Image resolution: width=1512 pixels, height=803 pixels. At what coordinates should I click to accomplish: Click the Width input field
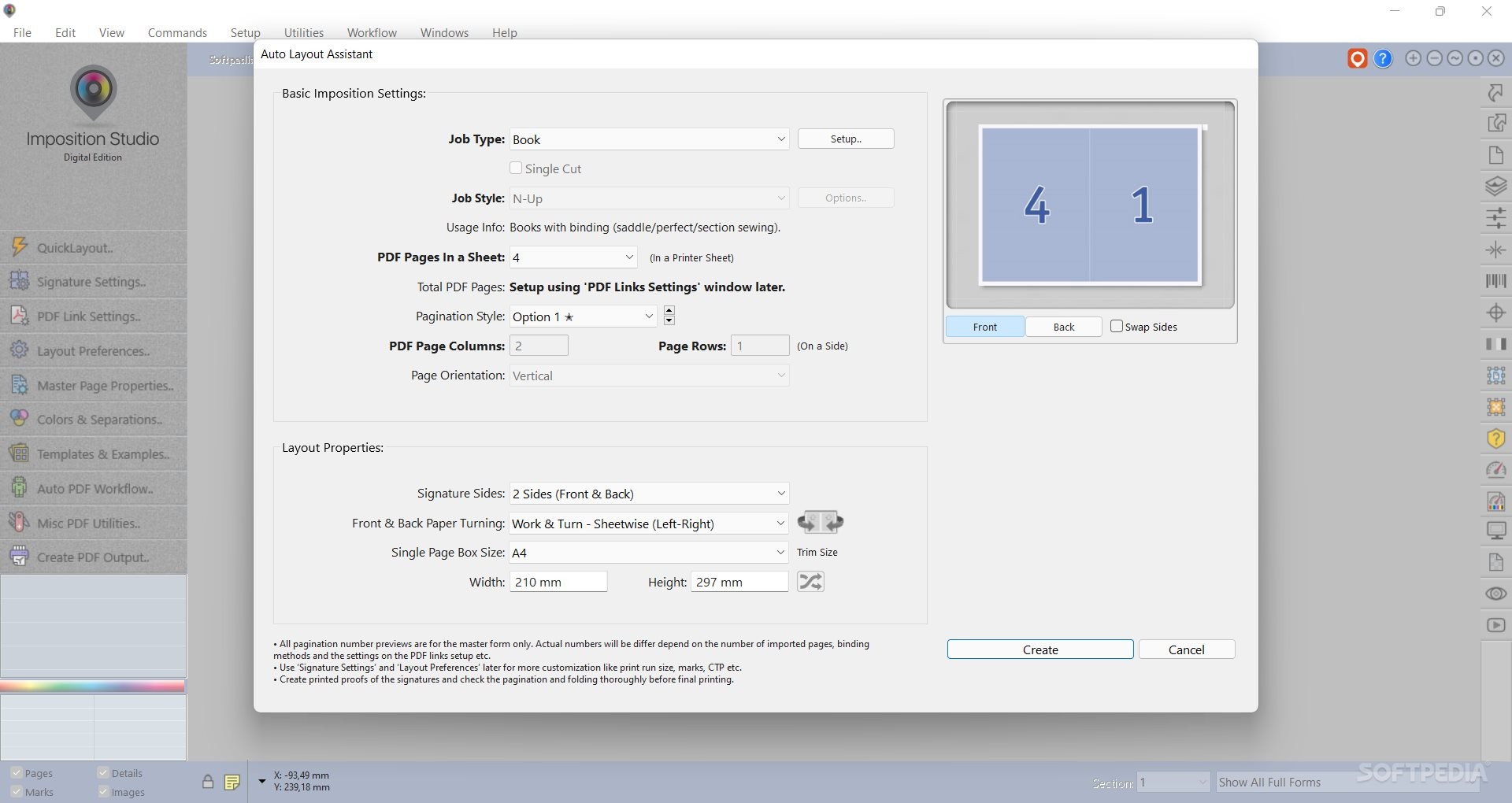click(x=558, y=582)
